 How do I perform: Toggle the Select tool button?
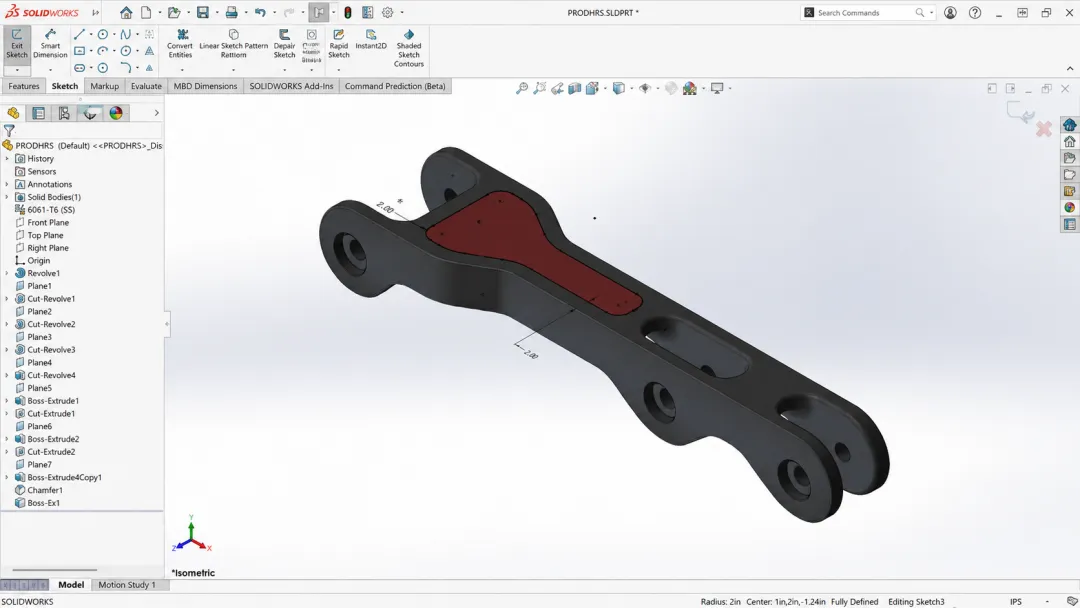click(x=319, y=12)
